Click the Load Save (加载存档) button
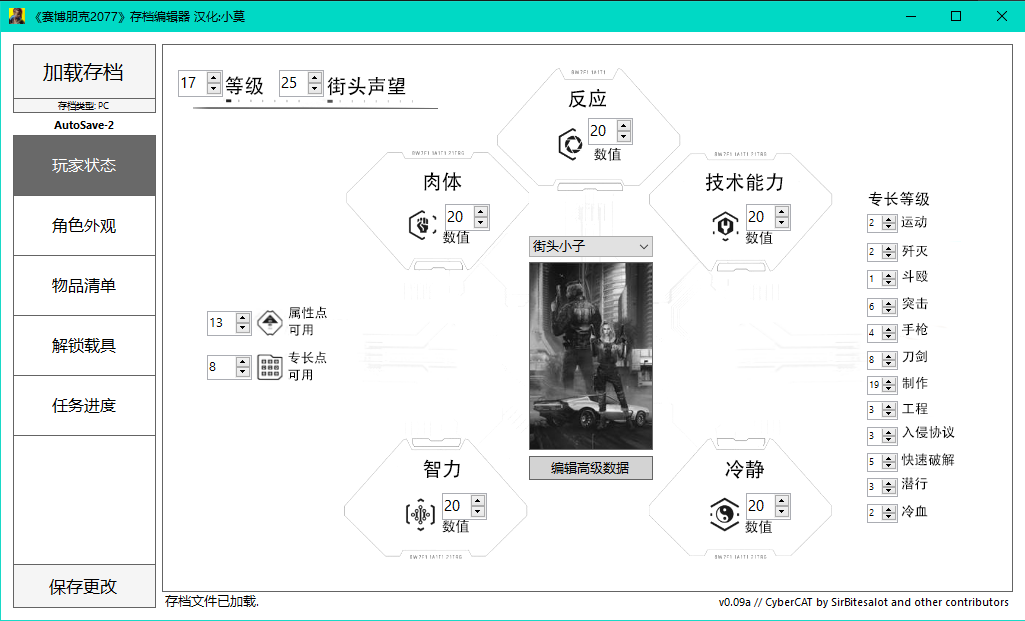This screenshot has height=621, width=1025. 84,72
